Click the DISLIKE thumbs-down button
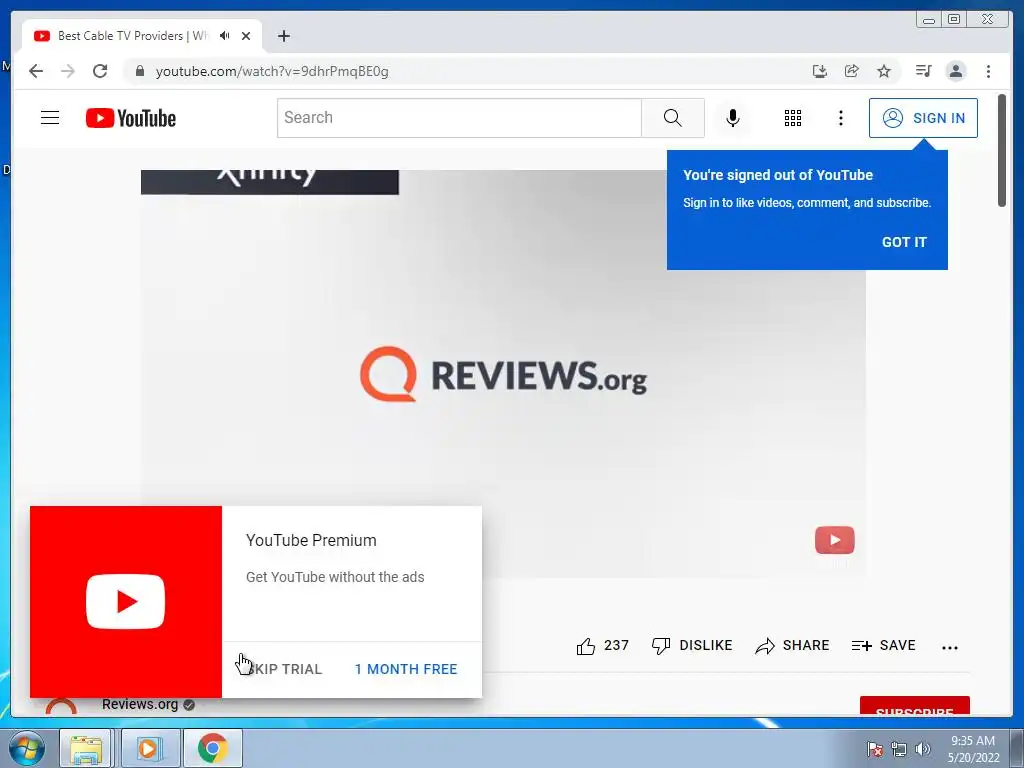The width and height of the screenshot is (1024, 768). pos(692,645)
